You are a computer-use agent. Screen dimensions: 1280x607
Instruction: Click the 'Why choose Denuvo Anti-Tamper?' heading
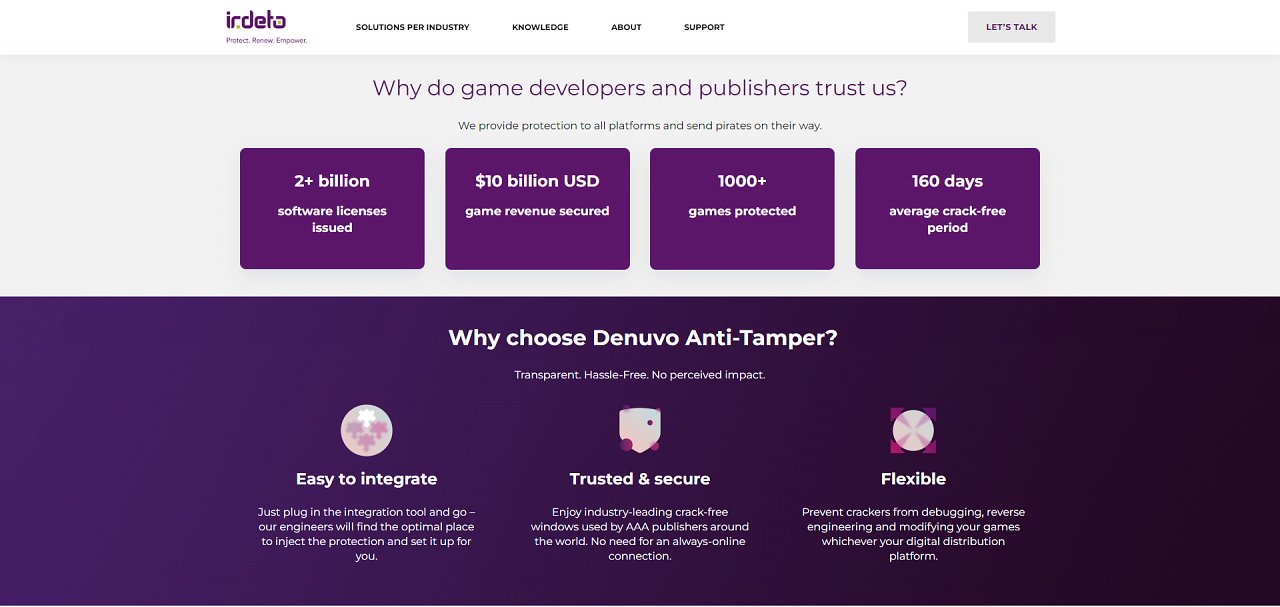tap(642, 338)
